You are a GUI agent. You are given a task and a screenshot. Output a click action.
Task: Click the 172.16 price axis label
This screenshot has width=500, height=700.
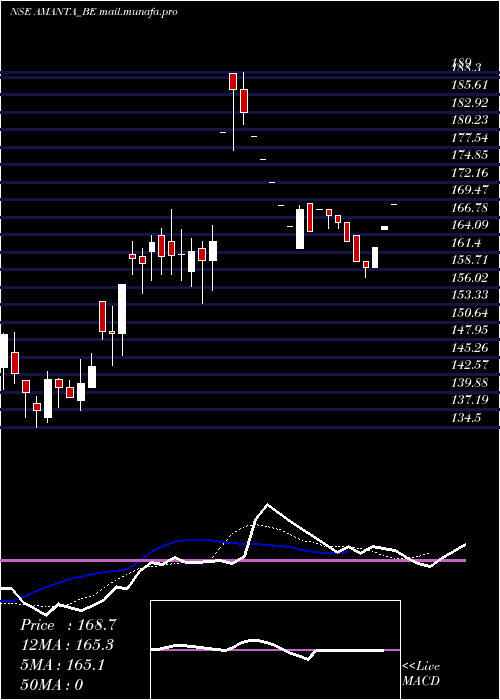[x=470, y=173]
